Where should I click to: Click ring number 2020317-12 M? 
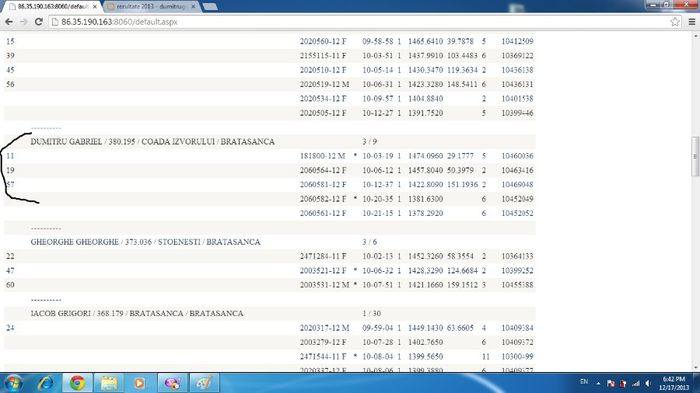click(x=324, y=327)
